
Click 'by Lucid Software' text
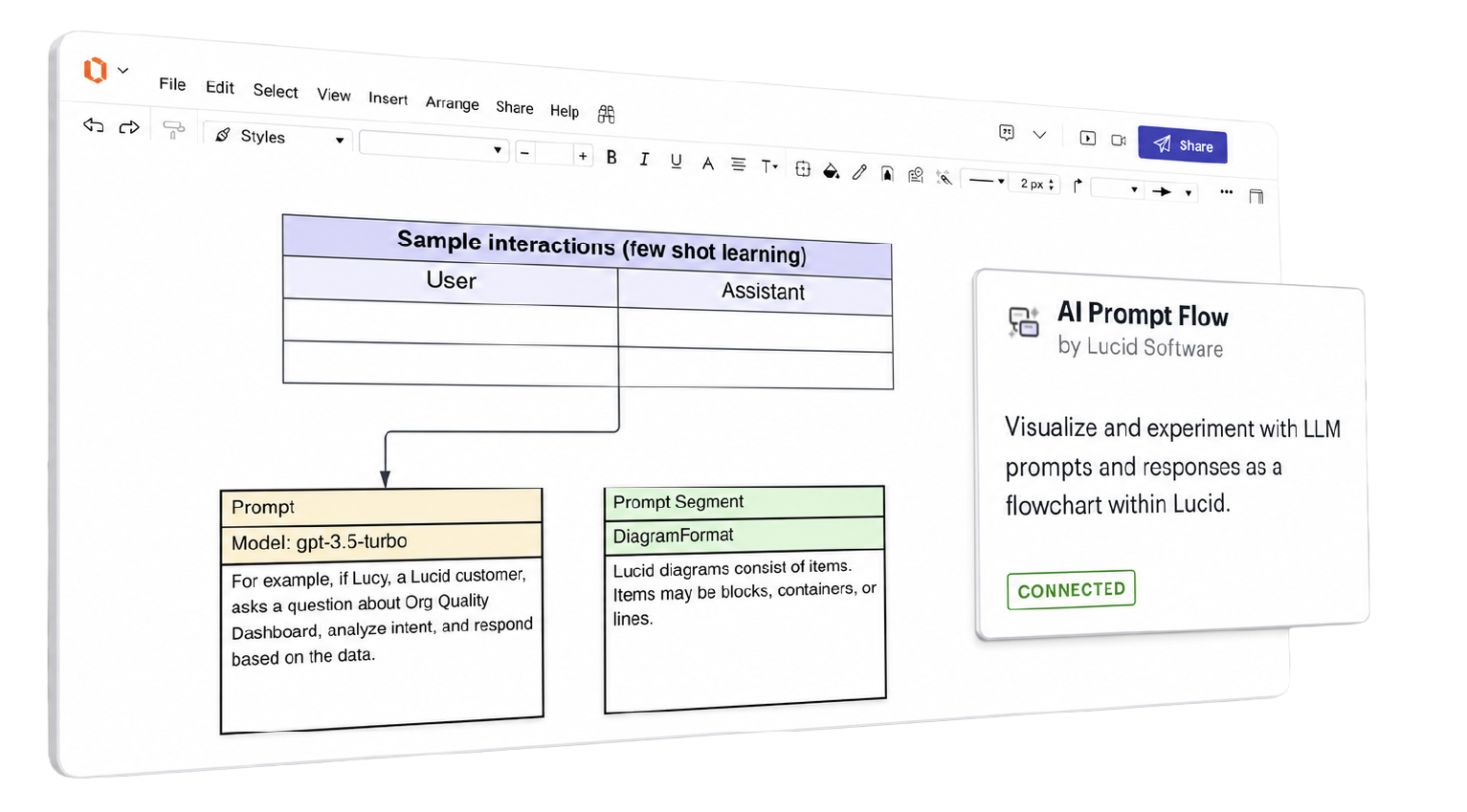[x=1140, y=346]
